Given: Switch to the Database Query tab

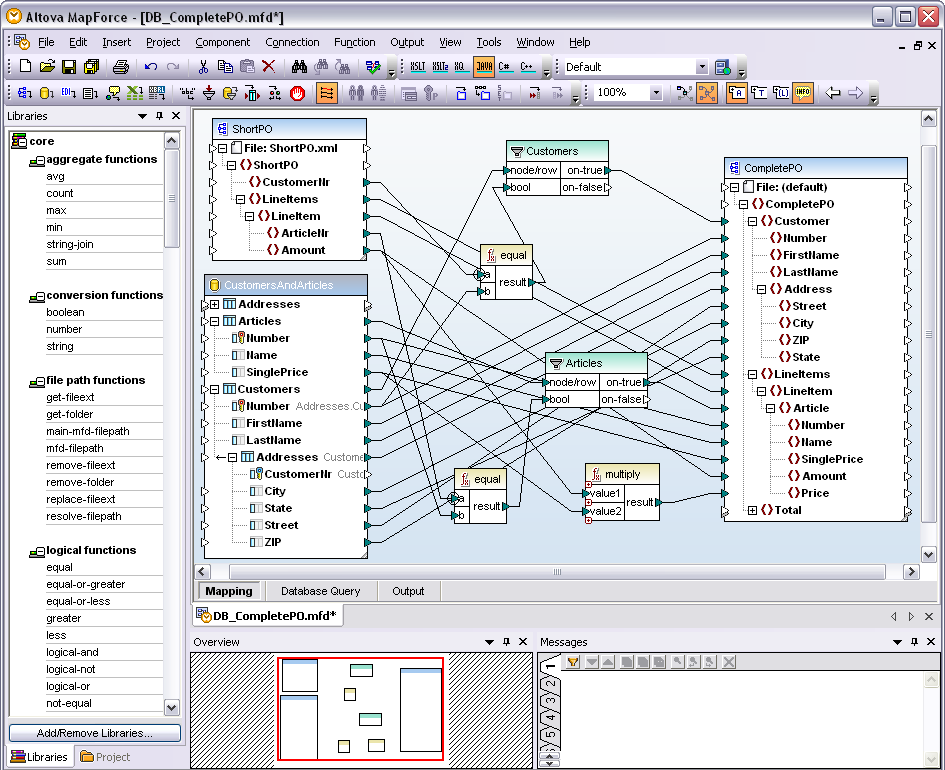Looking at the screenshot, I should point(321,591).
